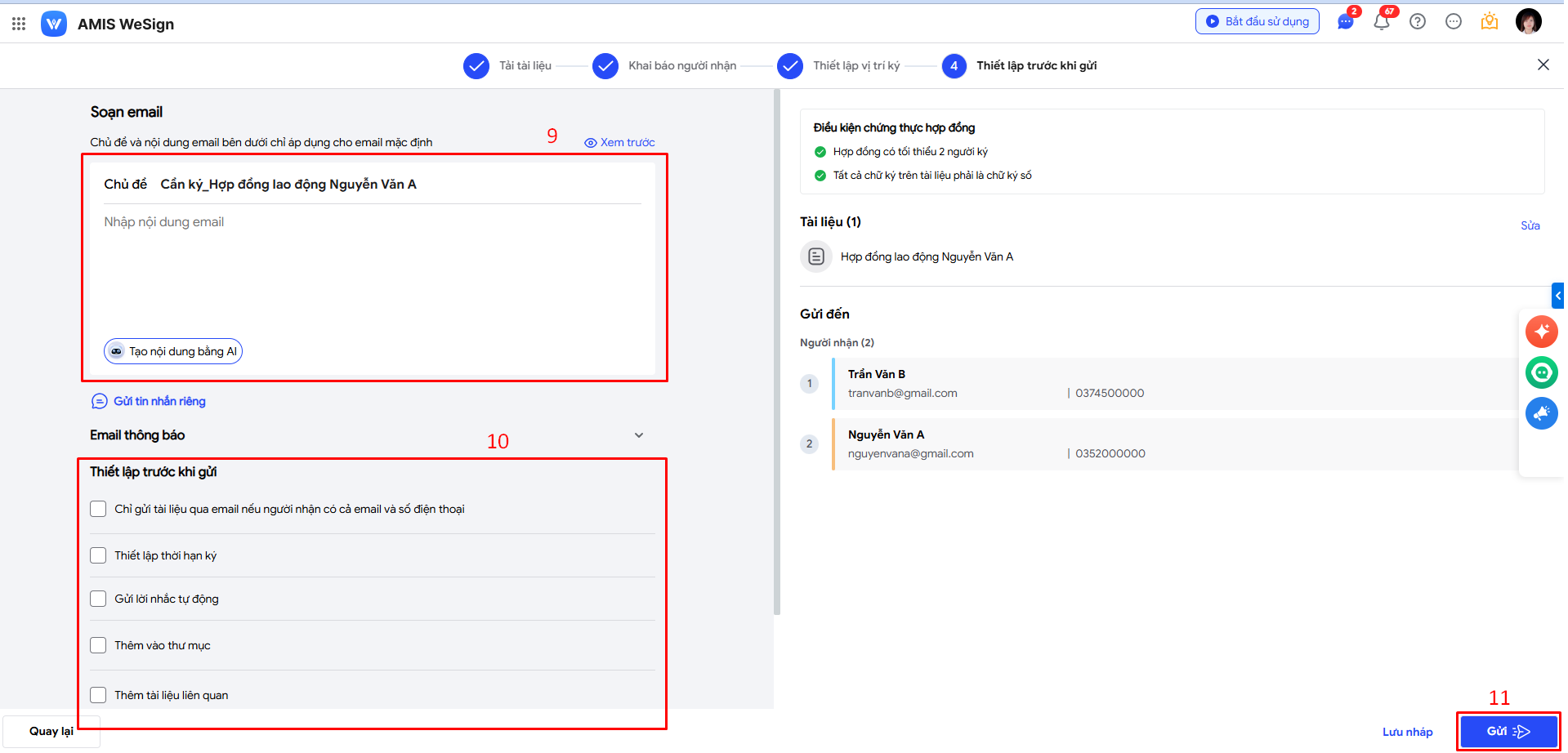Image resolution: width=1568 pixels, height=753 pixels.
Task: Click the 'Gửi' send button
Action: click(1508, 731)
